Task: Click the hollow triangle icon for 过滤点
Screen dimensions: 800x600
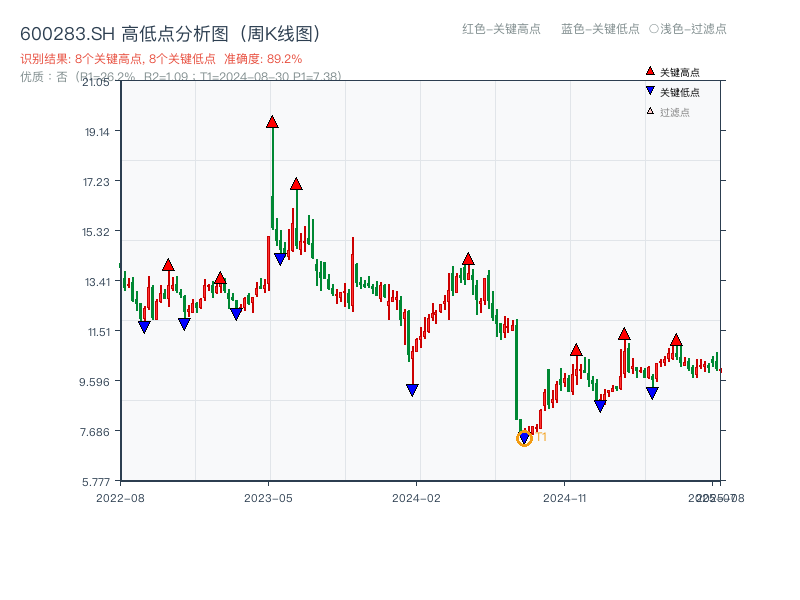Action: click(650, 111)
